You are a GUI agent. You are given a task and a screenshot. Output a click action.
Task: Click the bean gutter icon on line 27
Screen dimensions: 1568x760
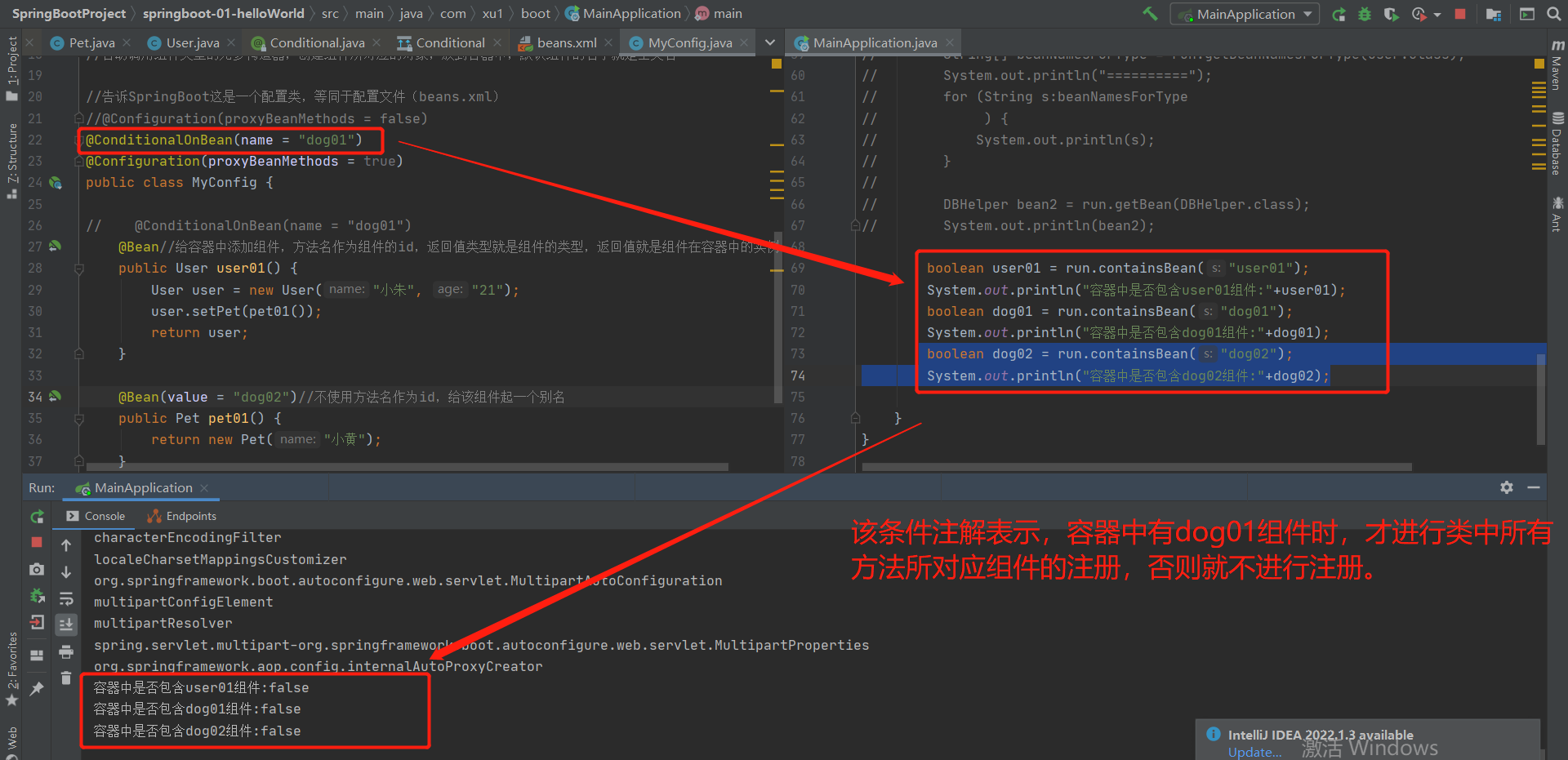pos(55,246)
